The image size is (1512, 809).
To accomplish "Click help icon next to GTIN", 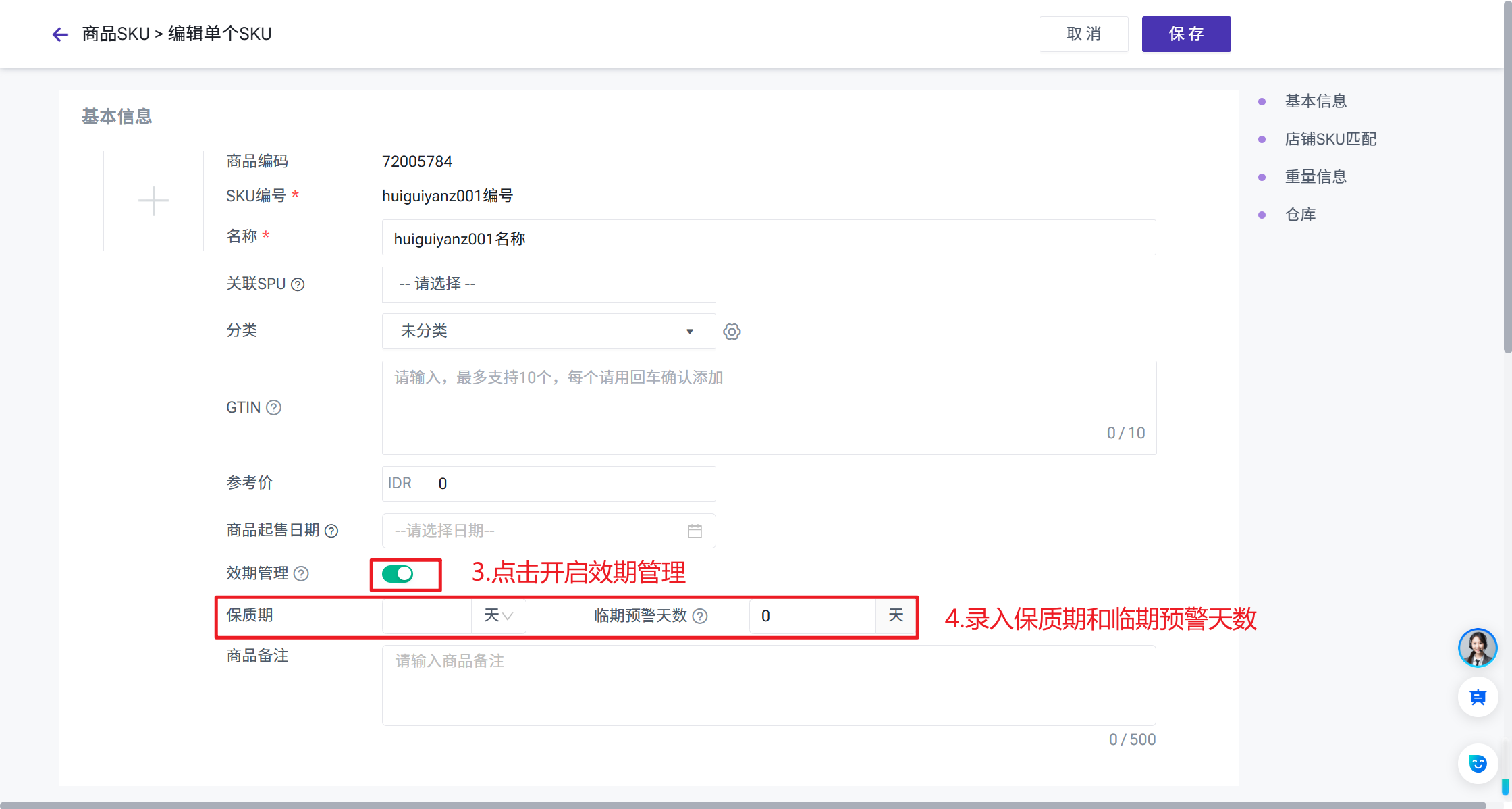I will [x=273, y=408].
